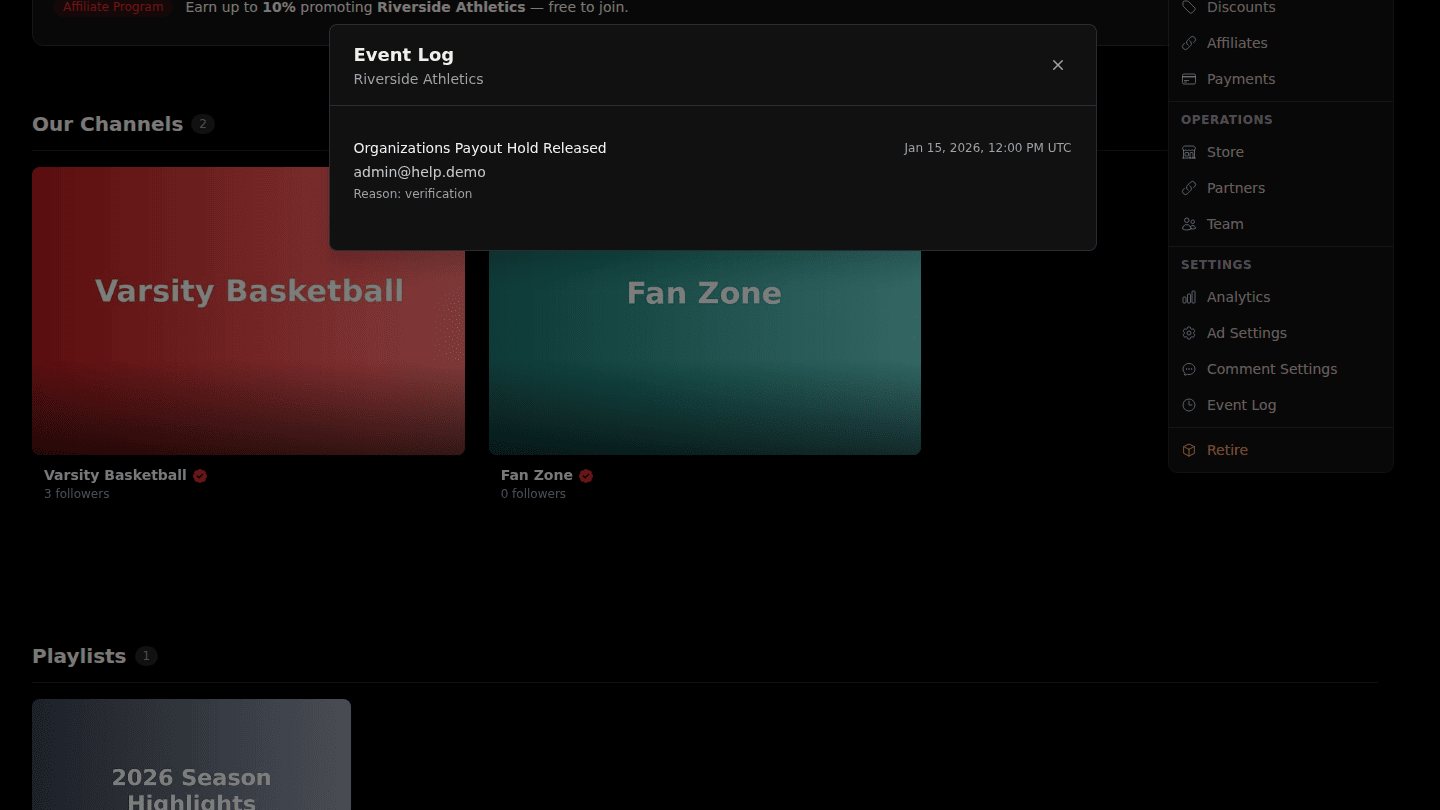The width and height of the screenshot is (1440, 810).
Task: Click the Payments card icon
Action: coord(1189,79)
